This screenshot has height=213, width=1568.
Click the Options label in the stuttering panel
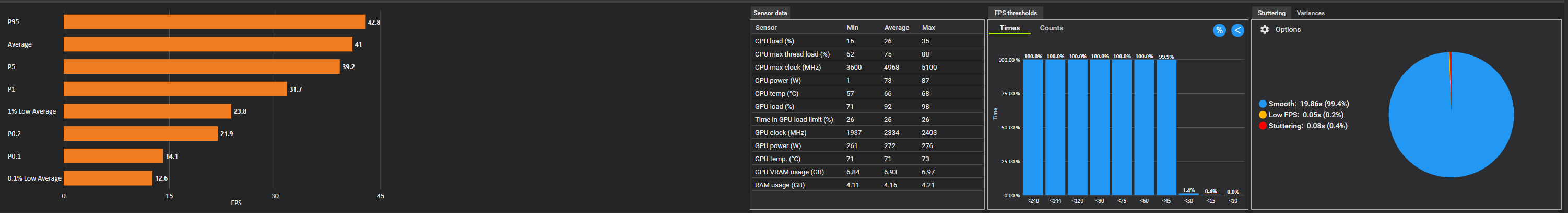1288,29
